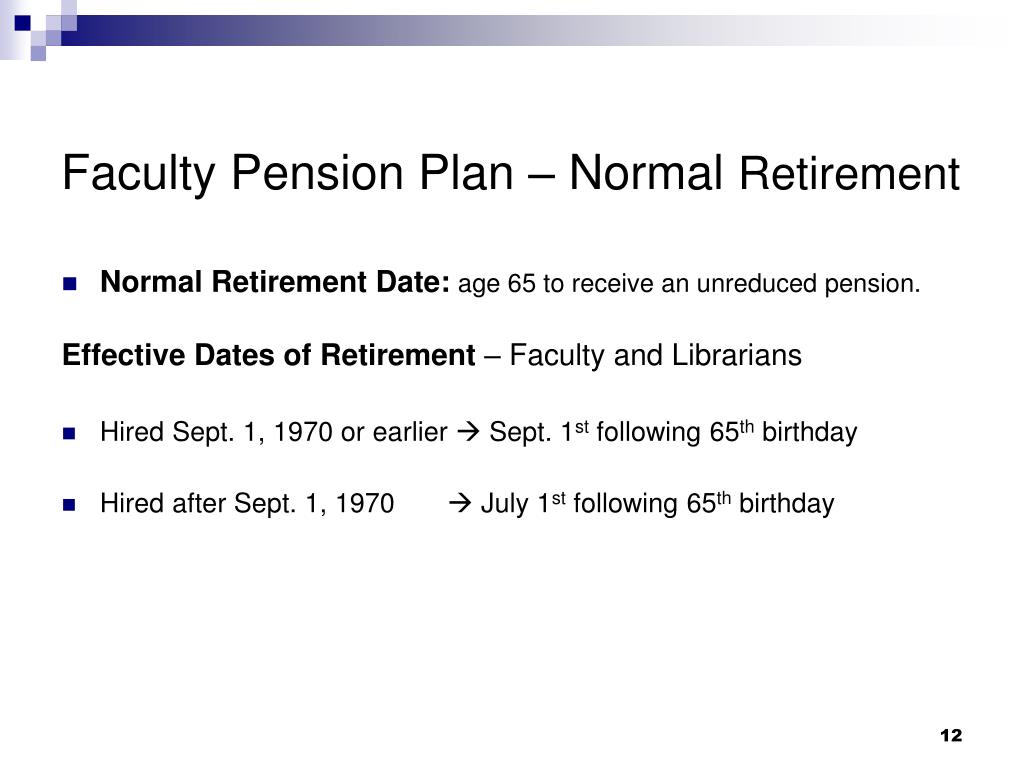Click the words Normal Retirement in the title

pyautogui.click(x=764, y=174)
